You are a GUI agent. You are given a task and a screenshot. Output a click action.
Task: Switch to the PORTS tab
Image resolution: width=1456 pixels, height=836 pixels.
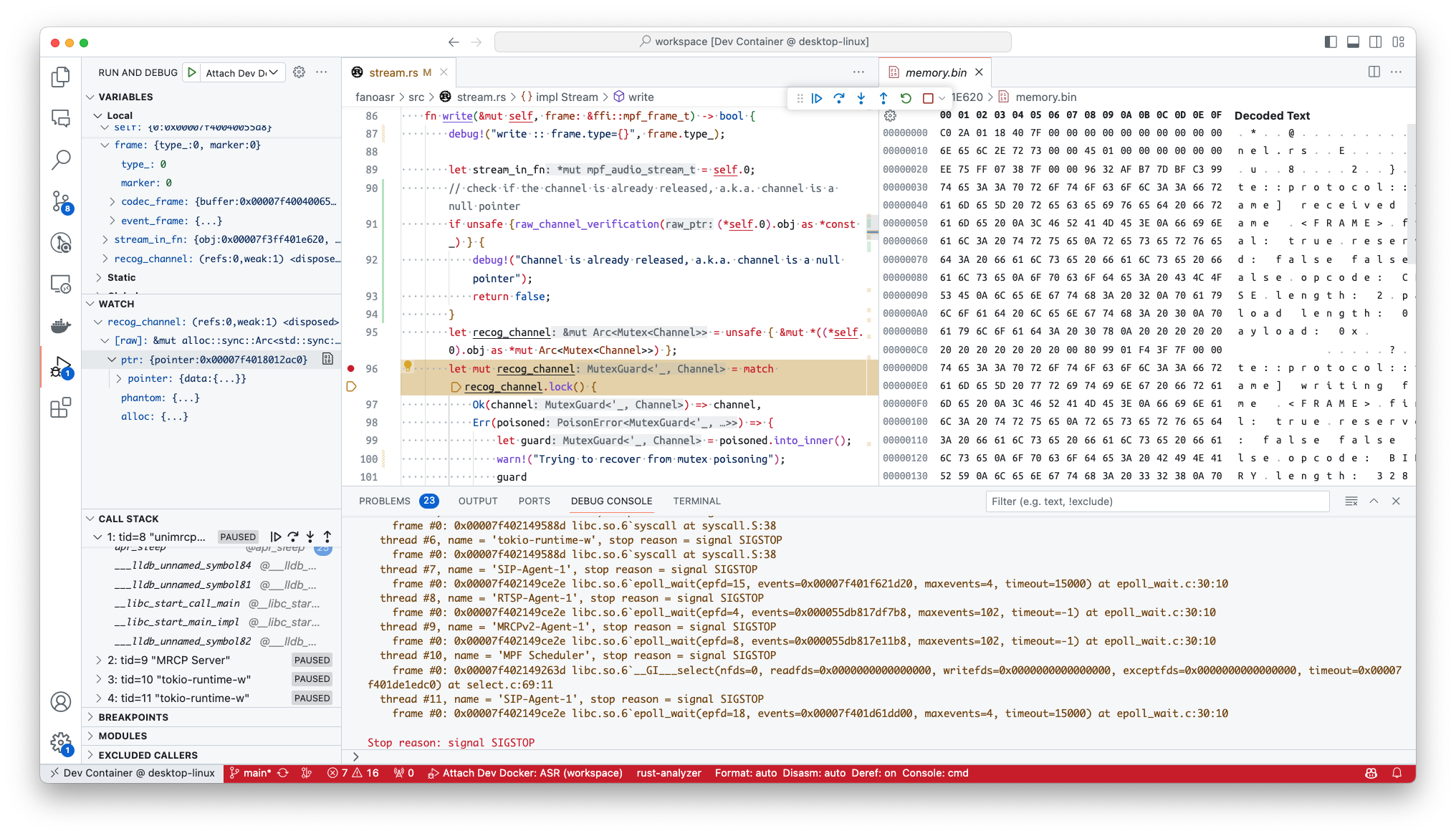tap(535, 501)
